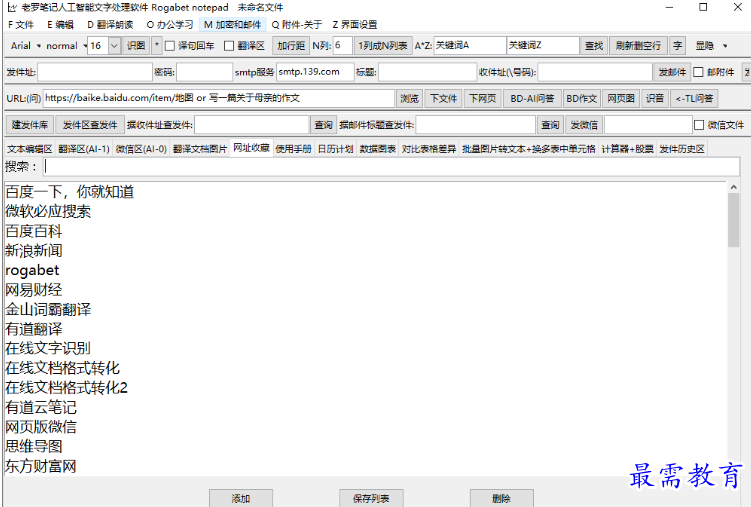751x507 pixels.
Task: Switch to the 使用手册 tab
Action: tap(294, 149)
